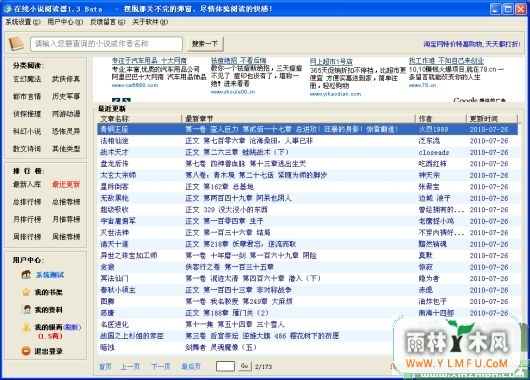Browse the 侦探推理 category

tap(27, 114)
